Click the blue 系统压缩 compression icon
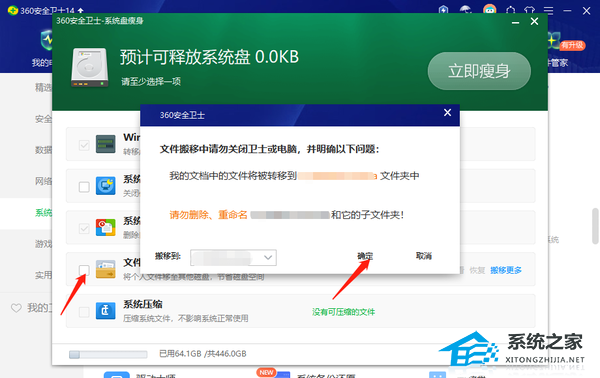This screenshot has height=378, width=600. pyautogui.click(x=105, y=310)
